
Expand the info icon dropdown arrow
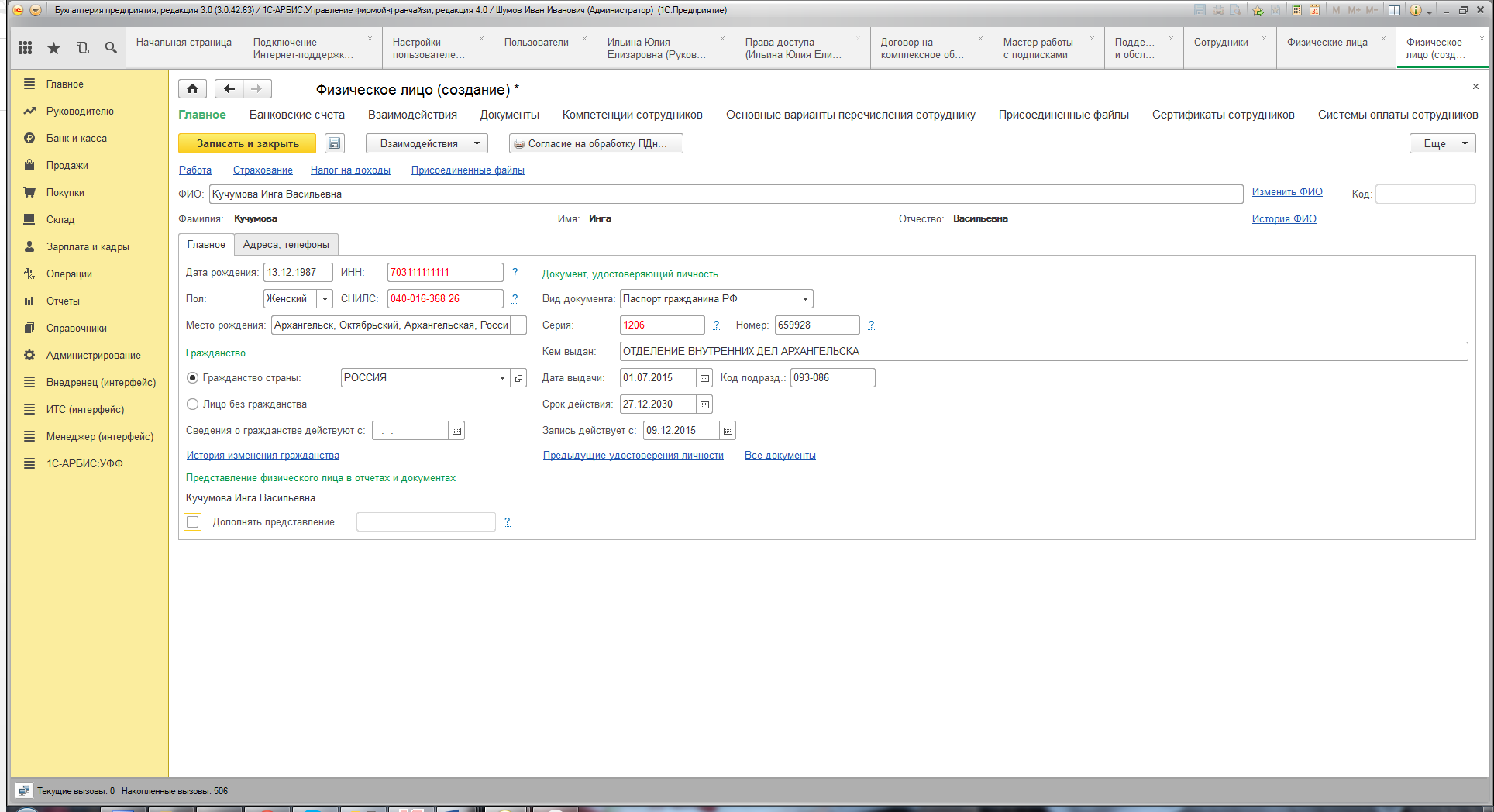pyautogui.click(x=1430, y=11)
